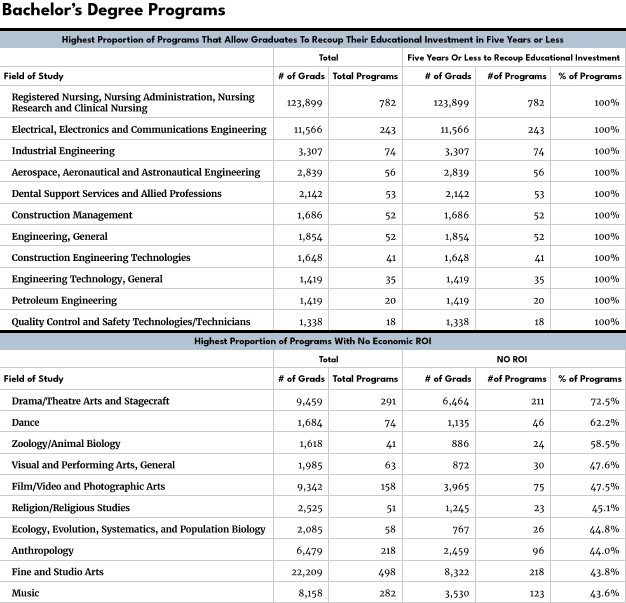626x603 pixels.
Task: Click the 62.2% value in the Dance row
Action: point(604,422)
